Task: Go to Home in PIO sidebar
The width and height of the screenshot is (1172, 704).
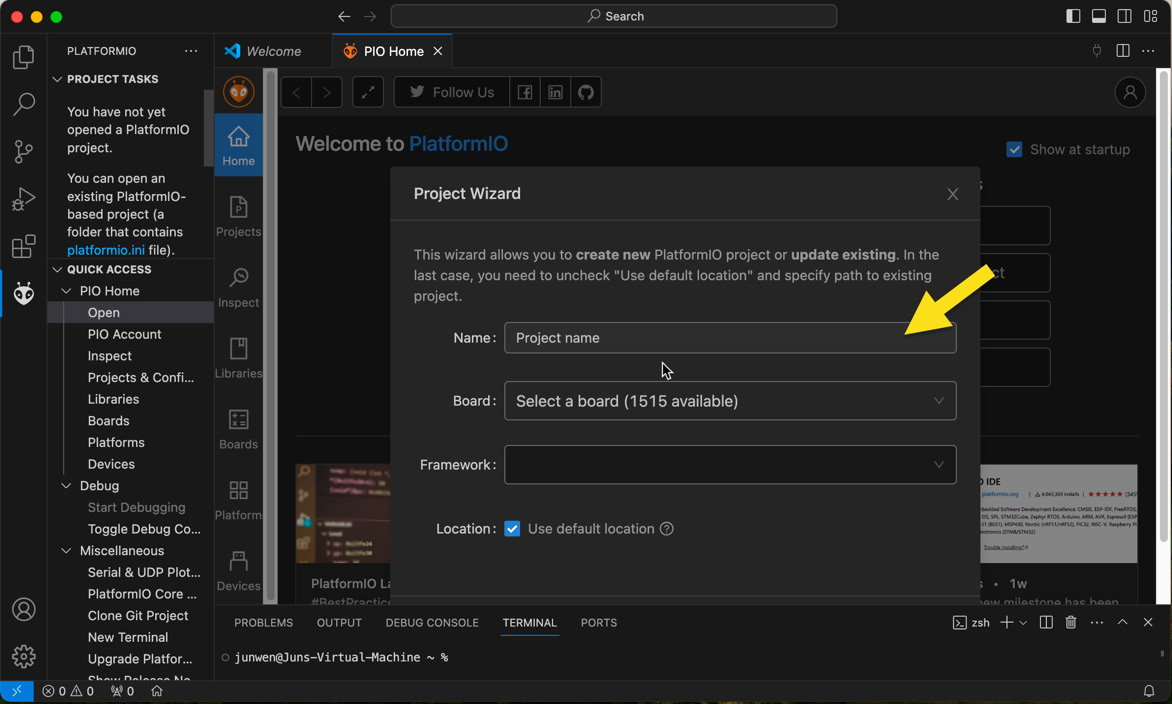Action: pos(238,145)
